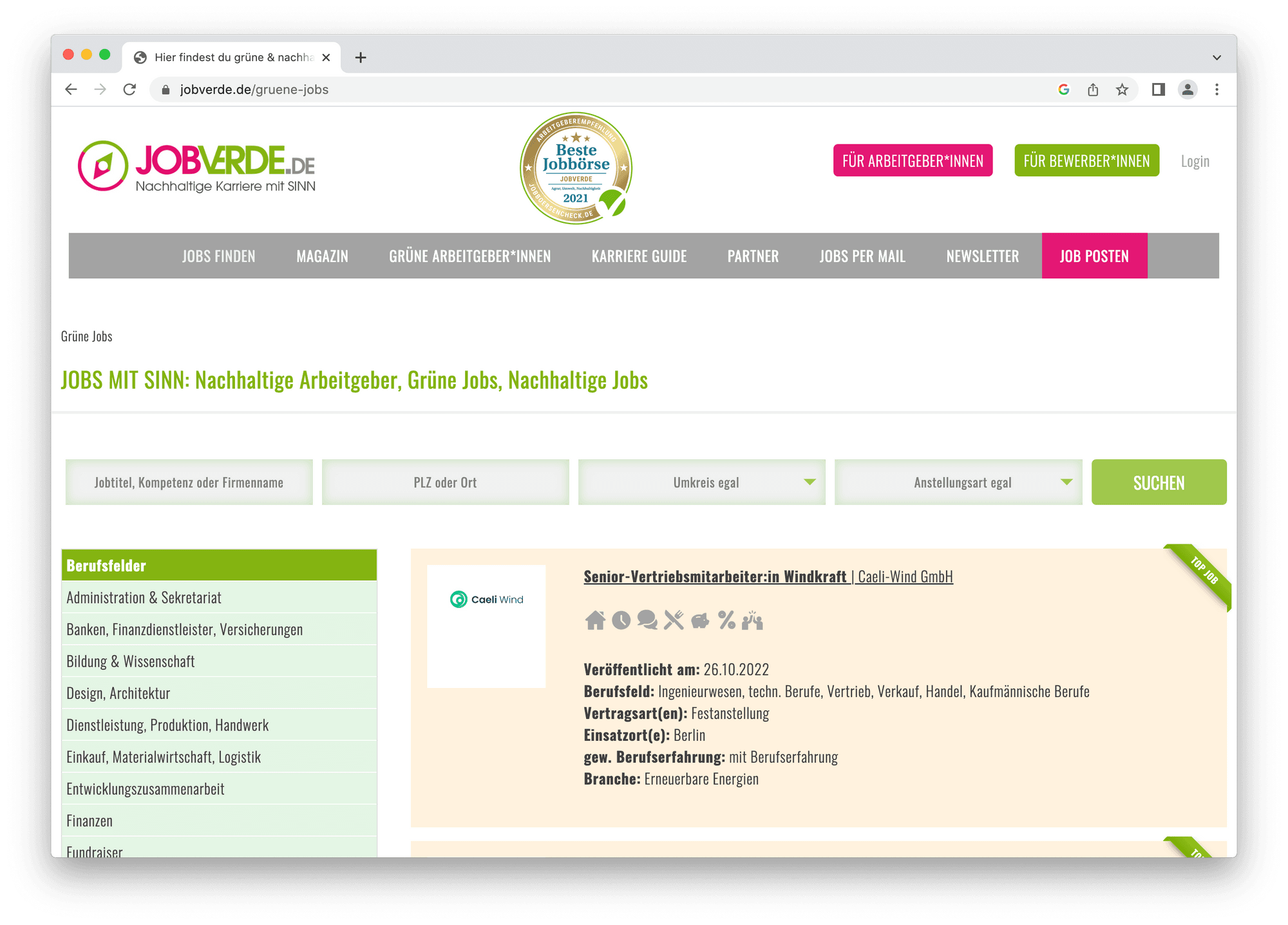Open the Login link
1288x925 pixels.
pos(1195,161)
